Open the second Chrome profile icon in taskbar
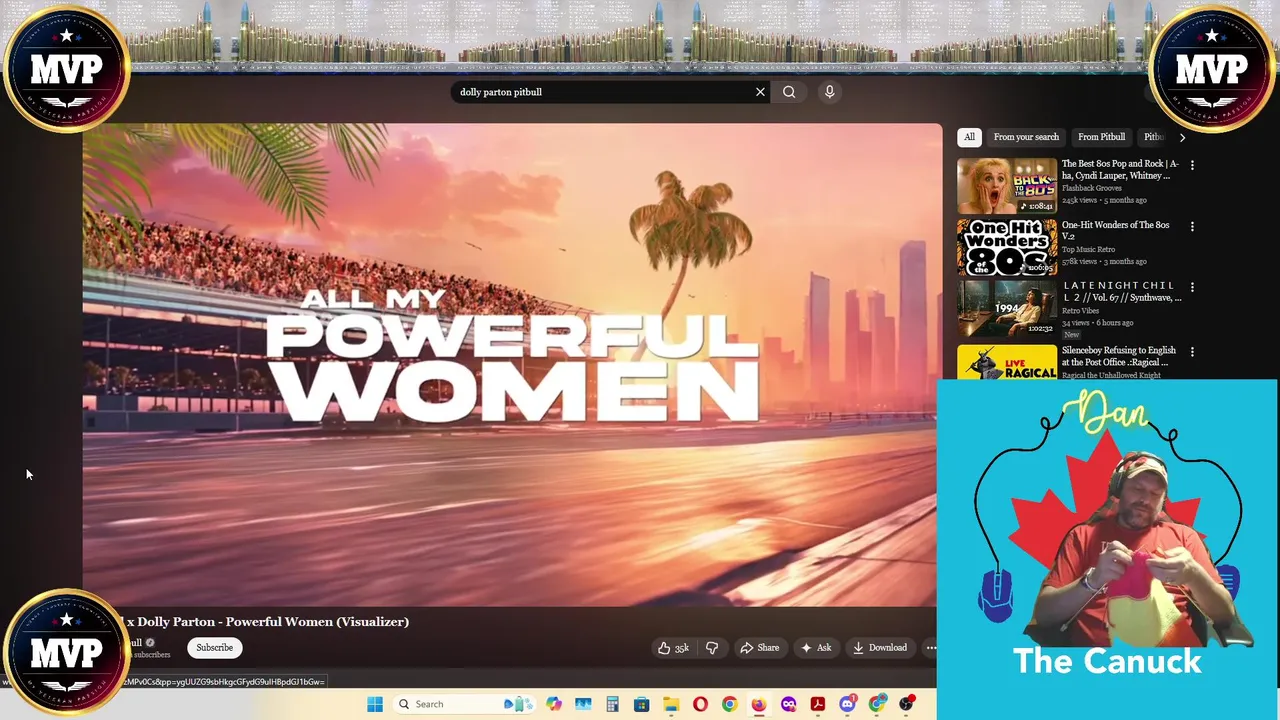The width and height of the screenshot is (1280, 720). pos(877,704)
